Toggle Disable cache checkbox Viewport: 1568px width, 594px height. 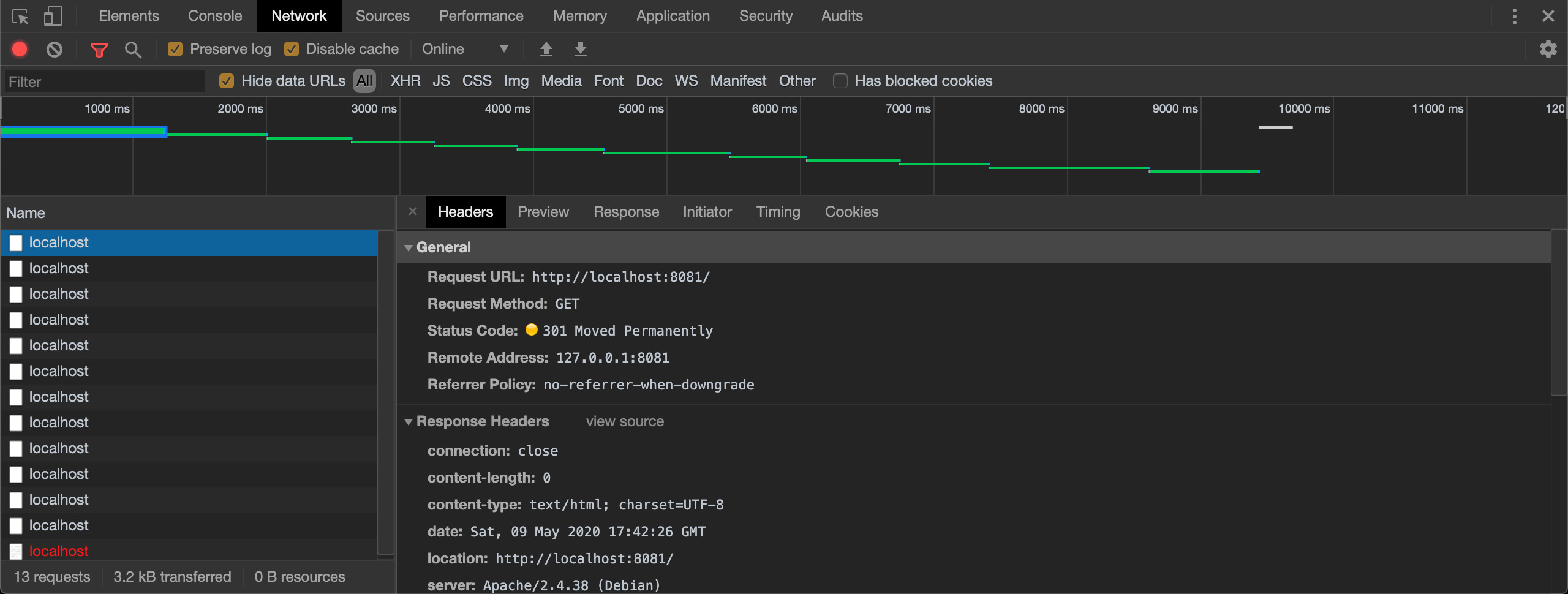click(292, 49)
